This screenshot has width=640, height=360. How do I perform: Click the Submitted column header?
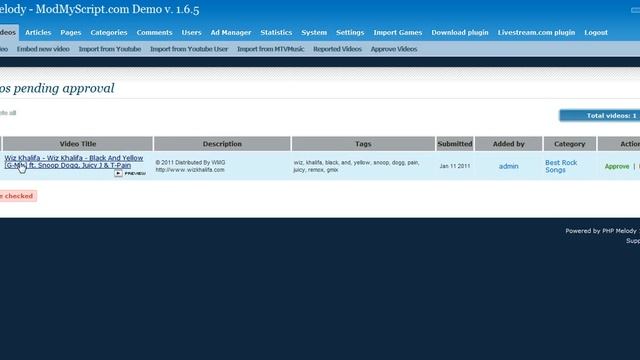pos(455,144)
